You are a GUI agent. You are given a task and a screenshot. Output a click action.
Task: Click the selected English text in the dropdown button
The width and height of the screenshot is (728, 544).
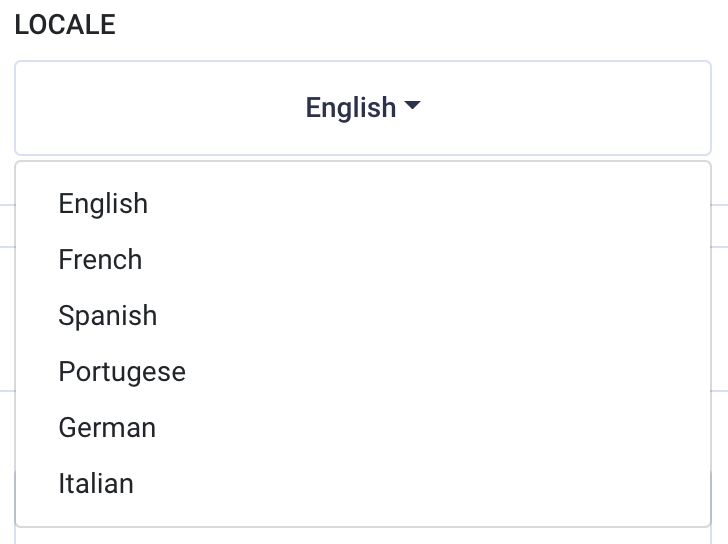point(351,108)
